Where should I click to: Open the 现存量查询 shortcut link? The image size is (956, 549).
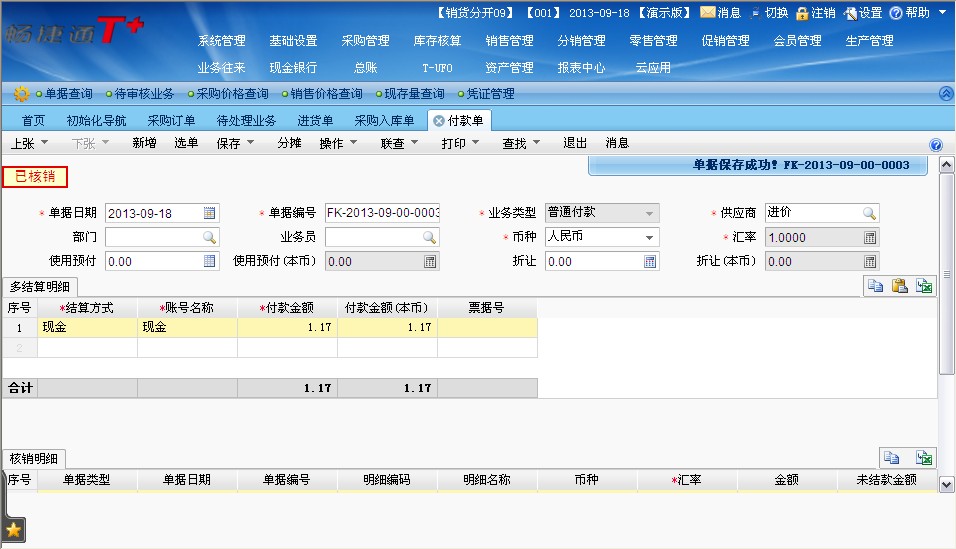click(x=414, y=94)
